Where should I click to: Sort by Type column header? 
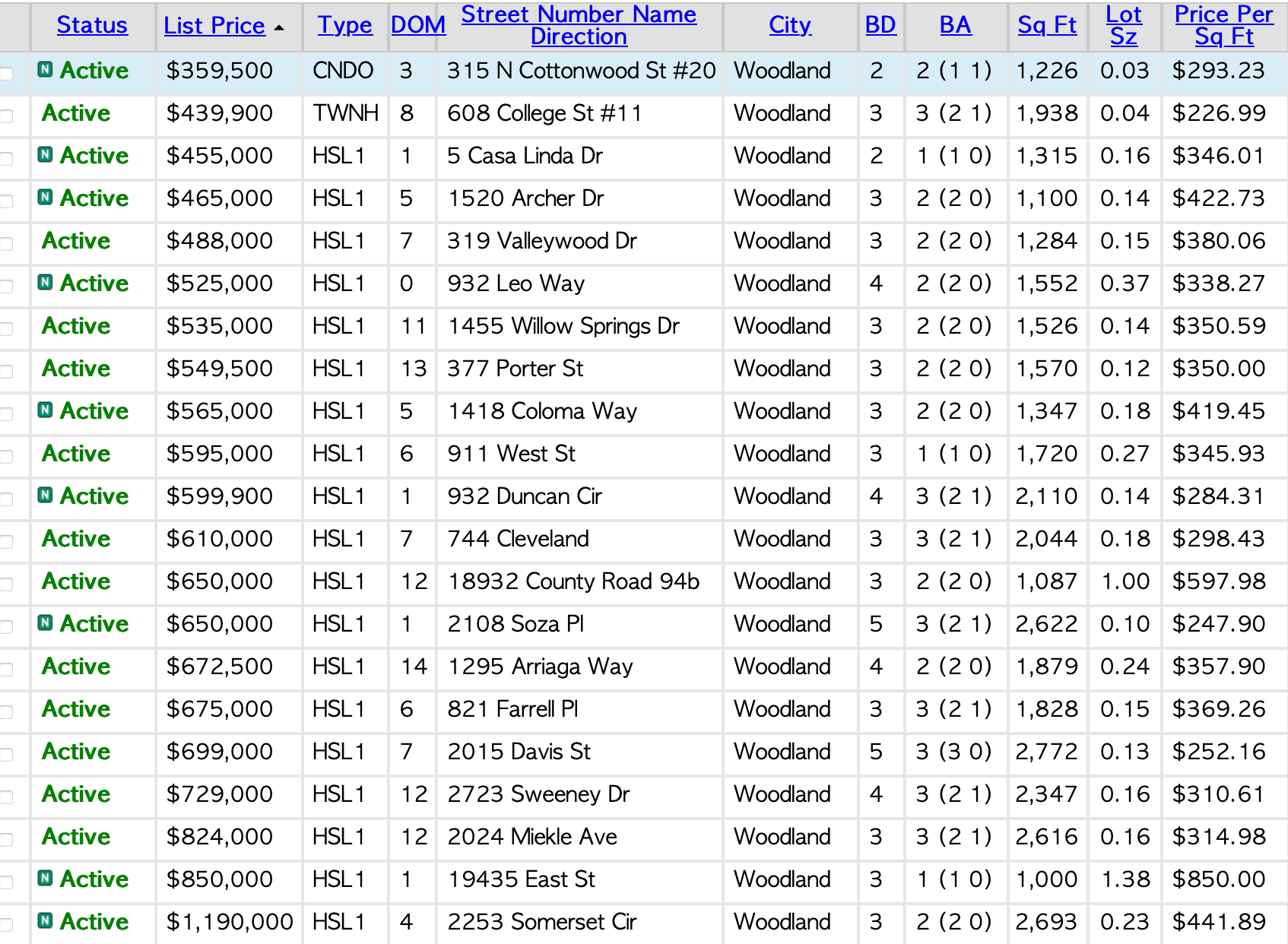pos(345,25)
